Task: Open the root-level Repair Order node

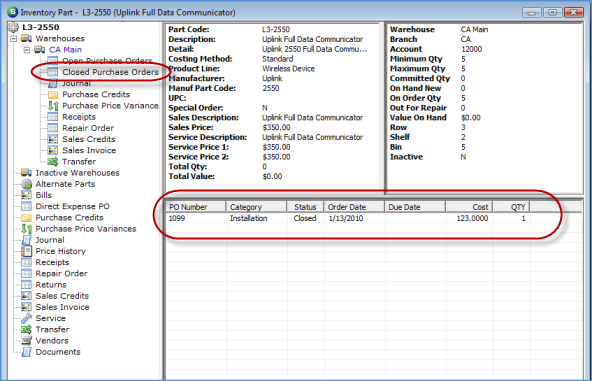Action: point(61,273)
